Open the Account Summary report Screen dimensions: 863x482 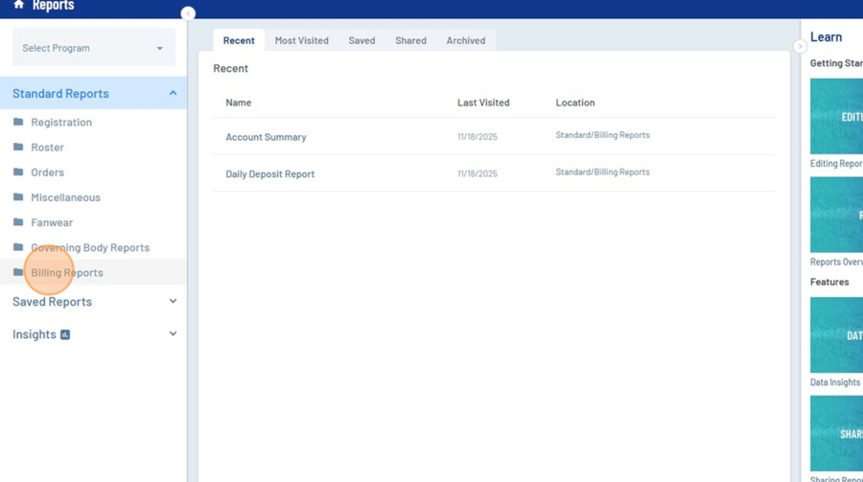266,137
